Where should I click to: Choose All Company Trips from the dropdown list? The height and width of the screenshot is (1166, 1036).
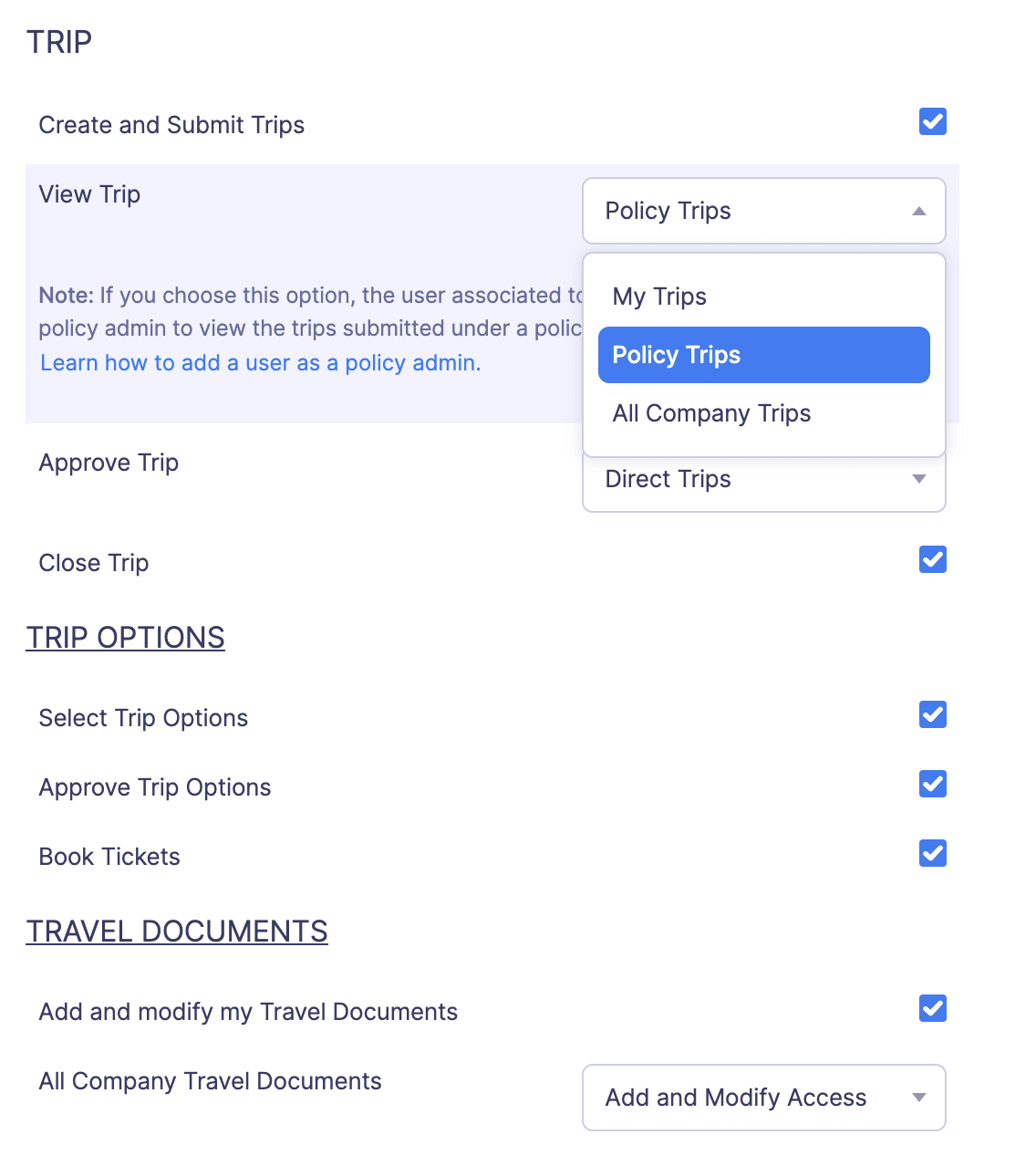coord(711,412)
